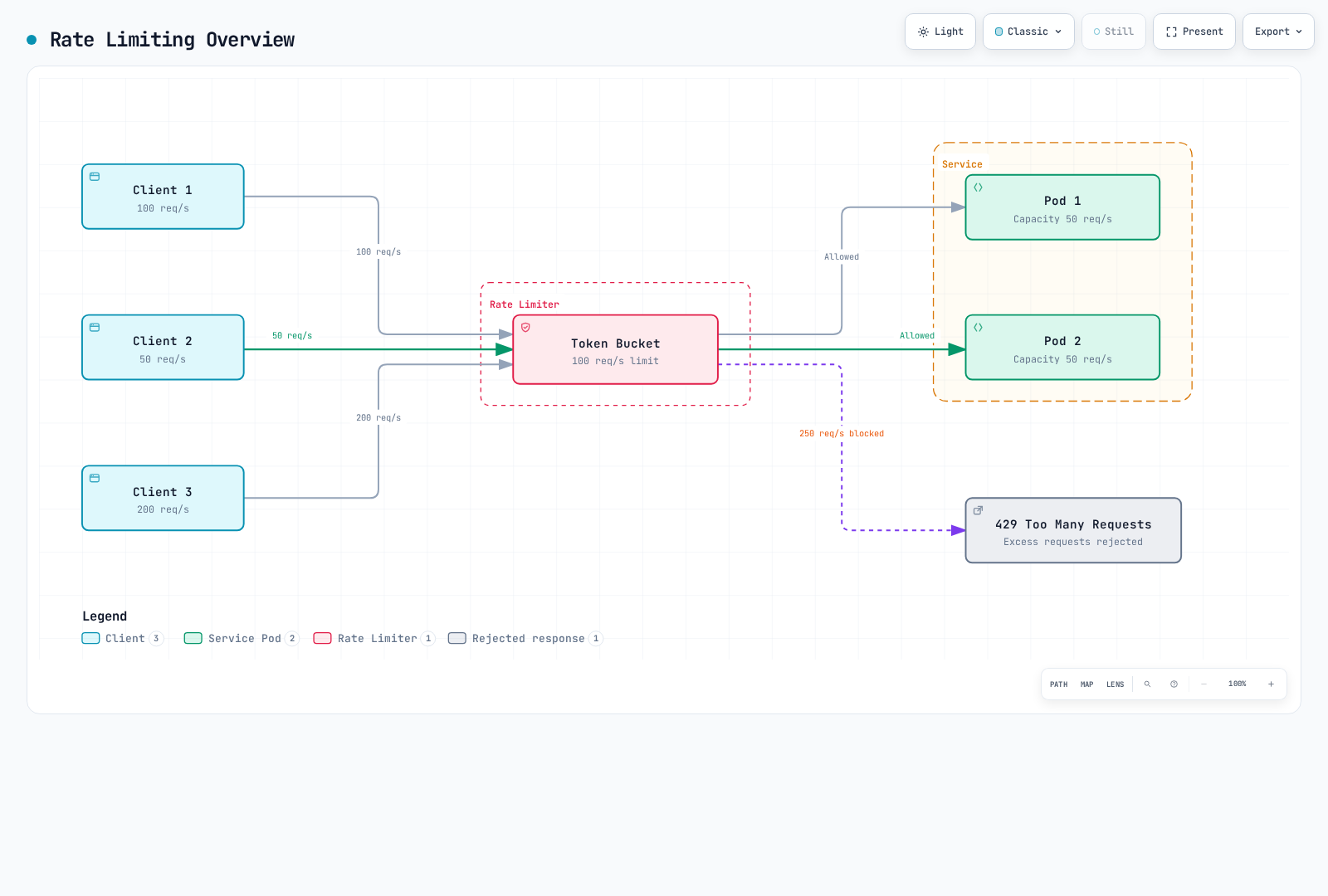Zoom in with the plus icon
The width and height of the screenshot is (1328, 896).
[x=1271, y=684]
